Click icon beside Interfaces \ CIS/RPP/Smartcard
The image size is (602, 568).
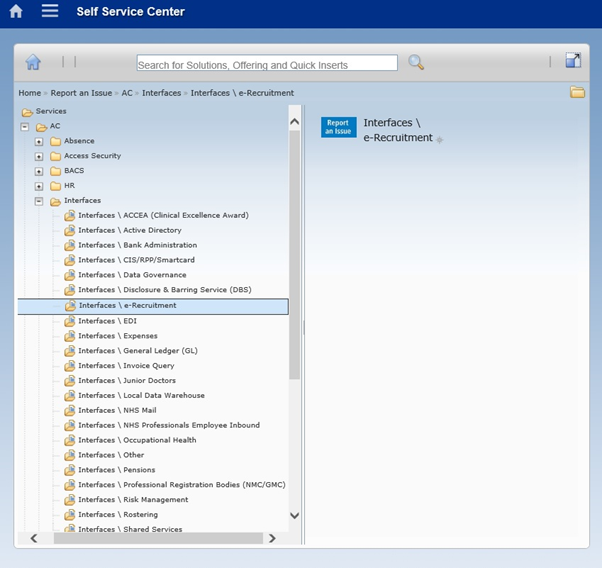point(69,260)
